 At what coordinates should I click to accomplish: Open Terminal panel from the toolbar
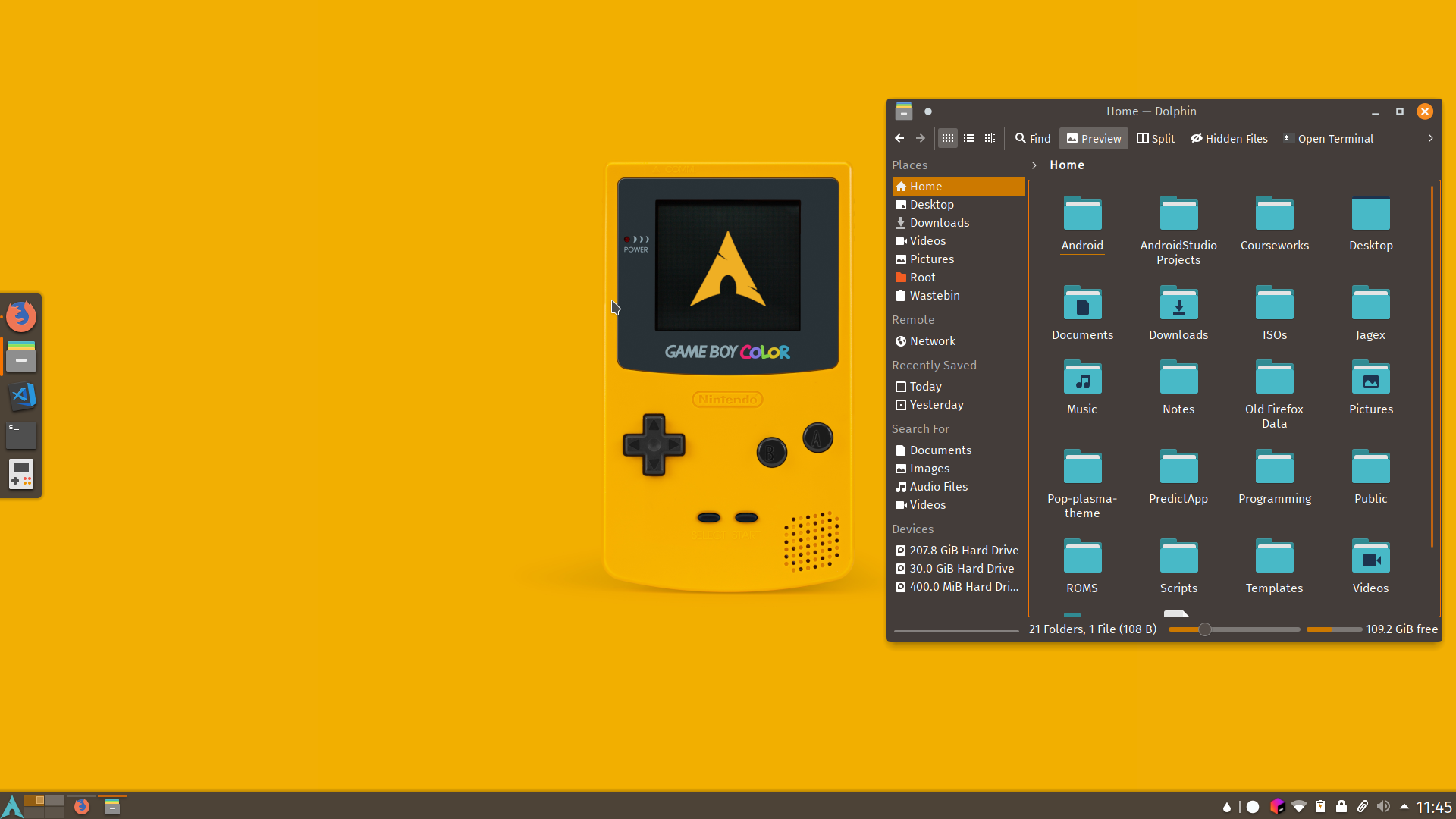coord(1328,138)
